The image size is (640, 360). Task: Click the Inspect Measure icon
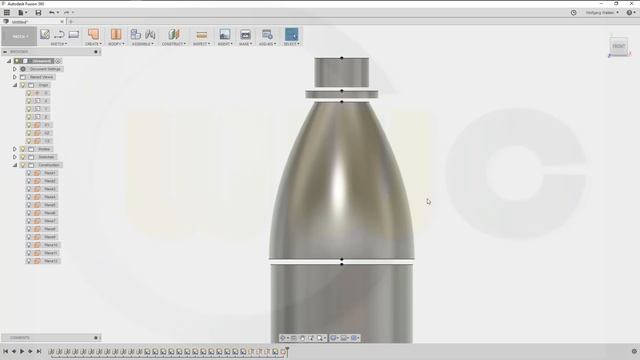coord(202,35)
